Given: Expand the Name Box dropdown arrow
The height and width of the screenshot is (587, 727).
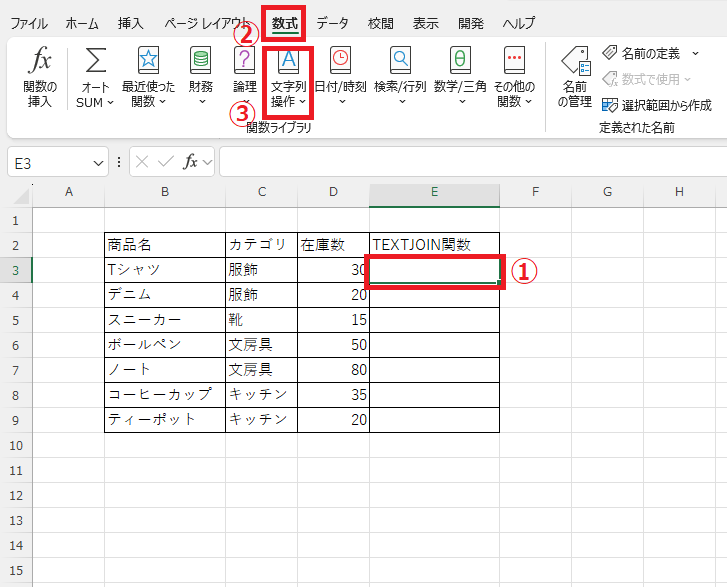Looking at the screenshot, I should click(x=98, y=163).
